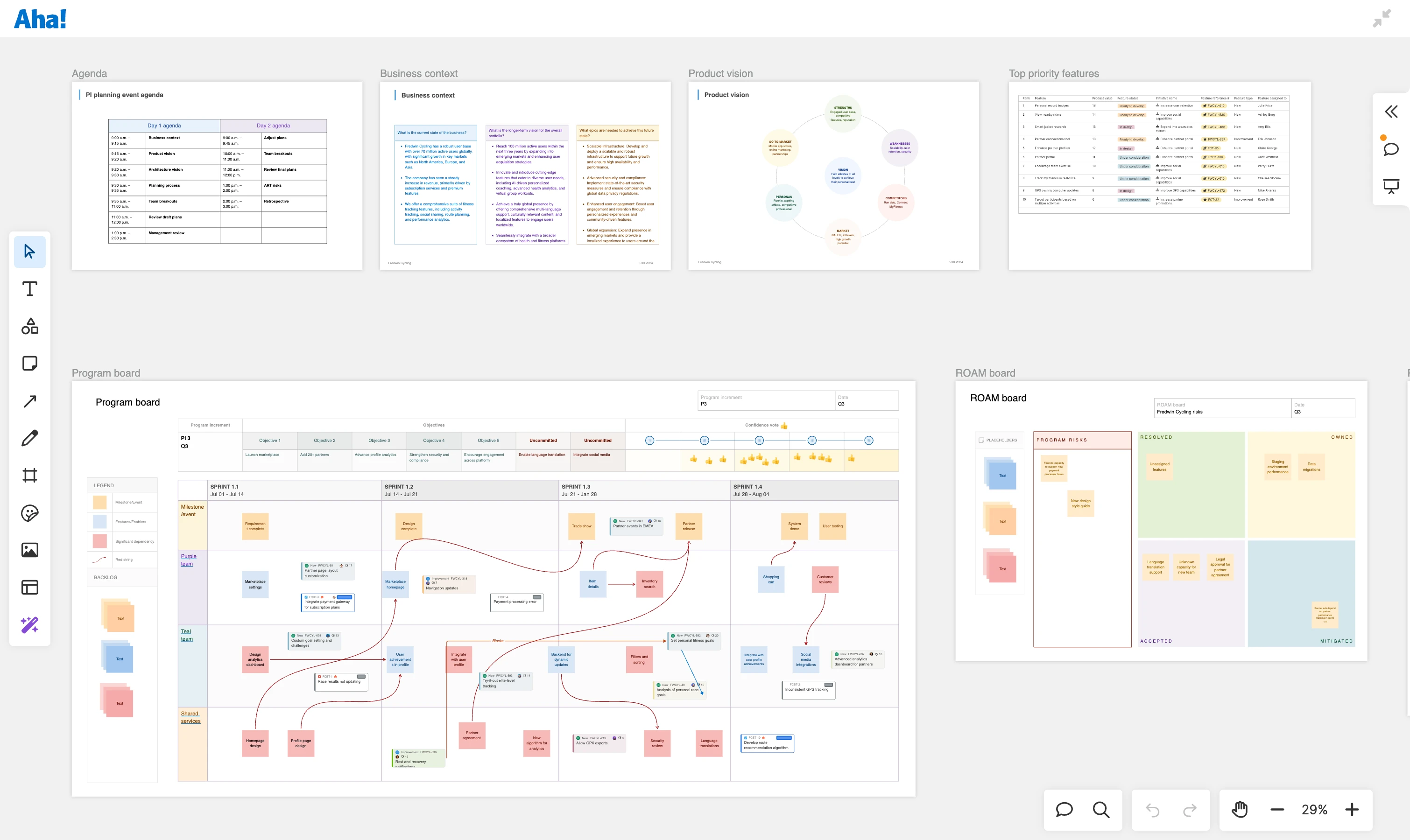Select last confidence vote radio circle
The width and height of the screenshot is (1410, 840).
click(x=869, y=441)
